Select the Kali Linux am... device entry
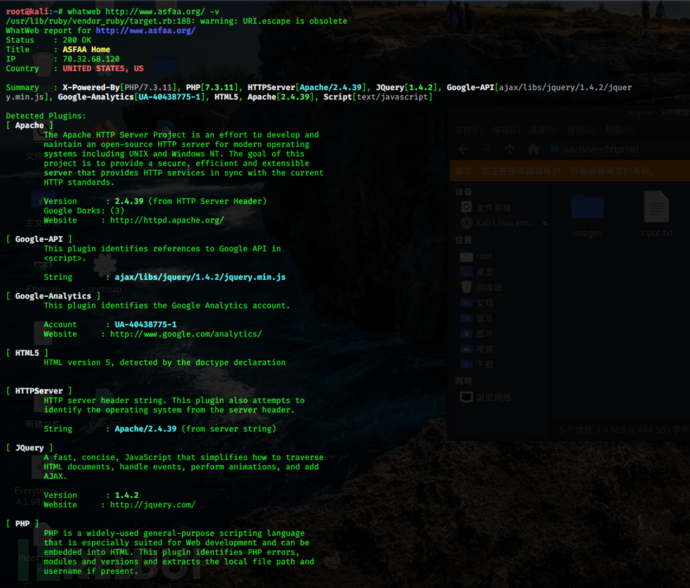This screenshot has height=588, width=690. (497, 223)
